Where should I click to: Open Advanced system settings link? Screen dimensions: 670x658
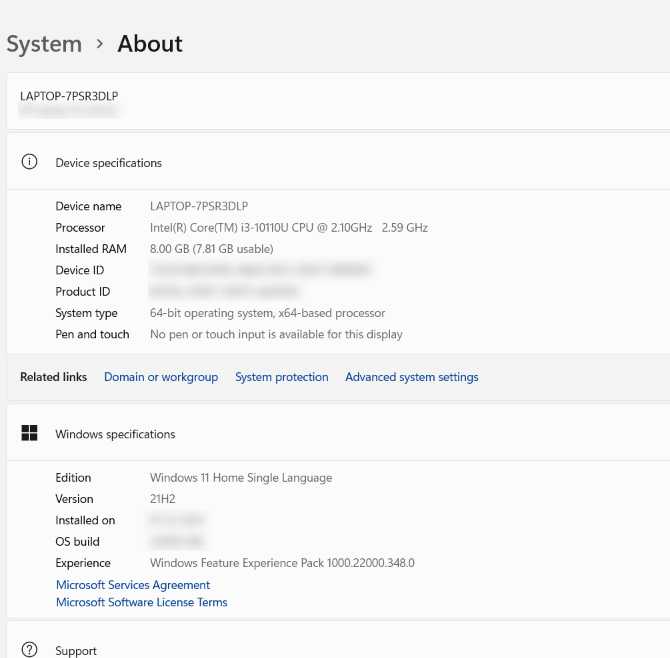(411, 377)
